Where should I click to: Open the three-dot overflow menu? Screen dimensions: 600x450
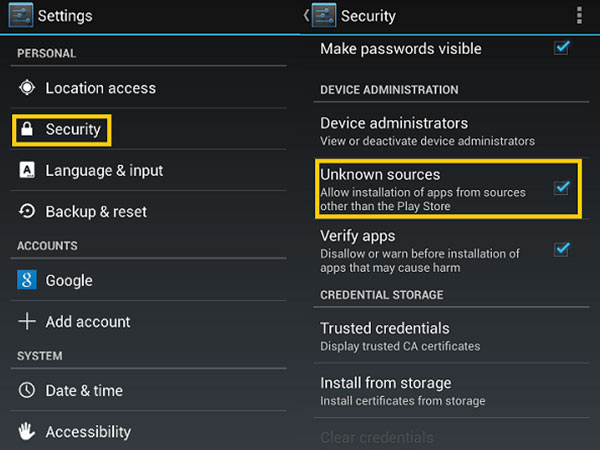tap(579, 16)
